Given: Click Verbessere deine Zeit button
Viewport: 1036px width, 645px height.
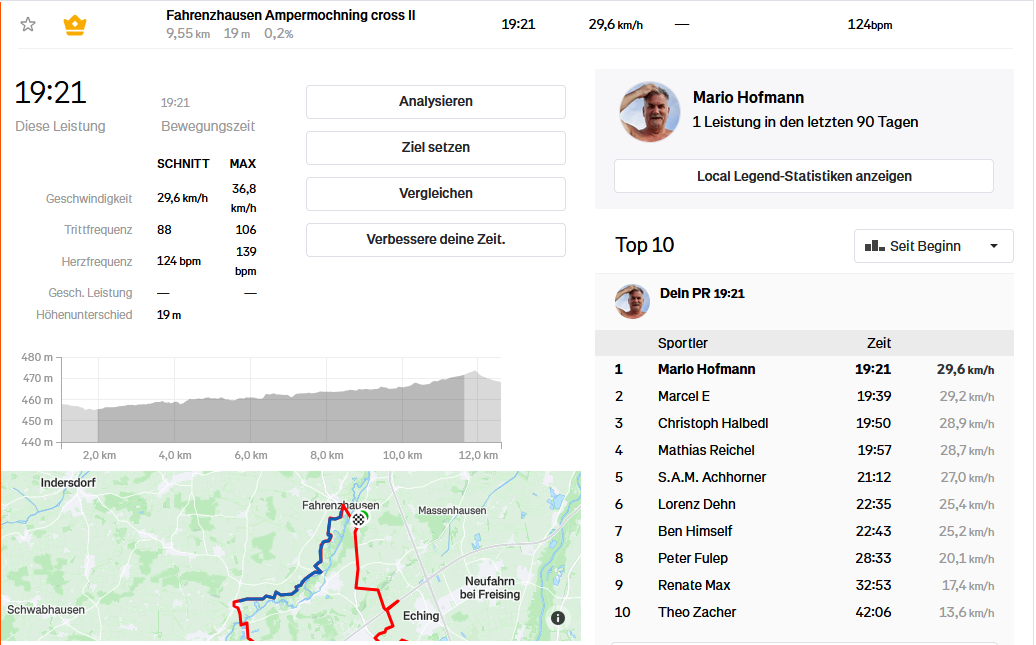Looking at the screenshot, I should pyautogui.click(x=435, y=240).
